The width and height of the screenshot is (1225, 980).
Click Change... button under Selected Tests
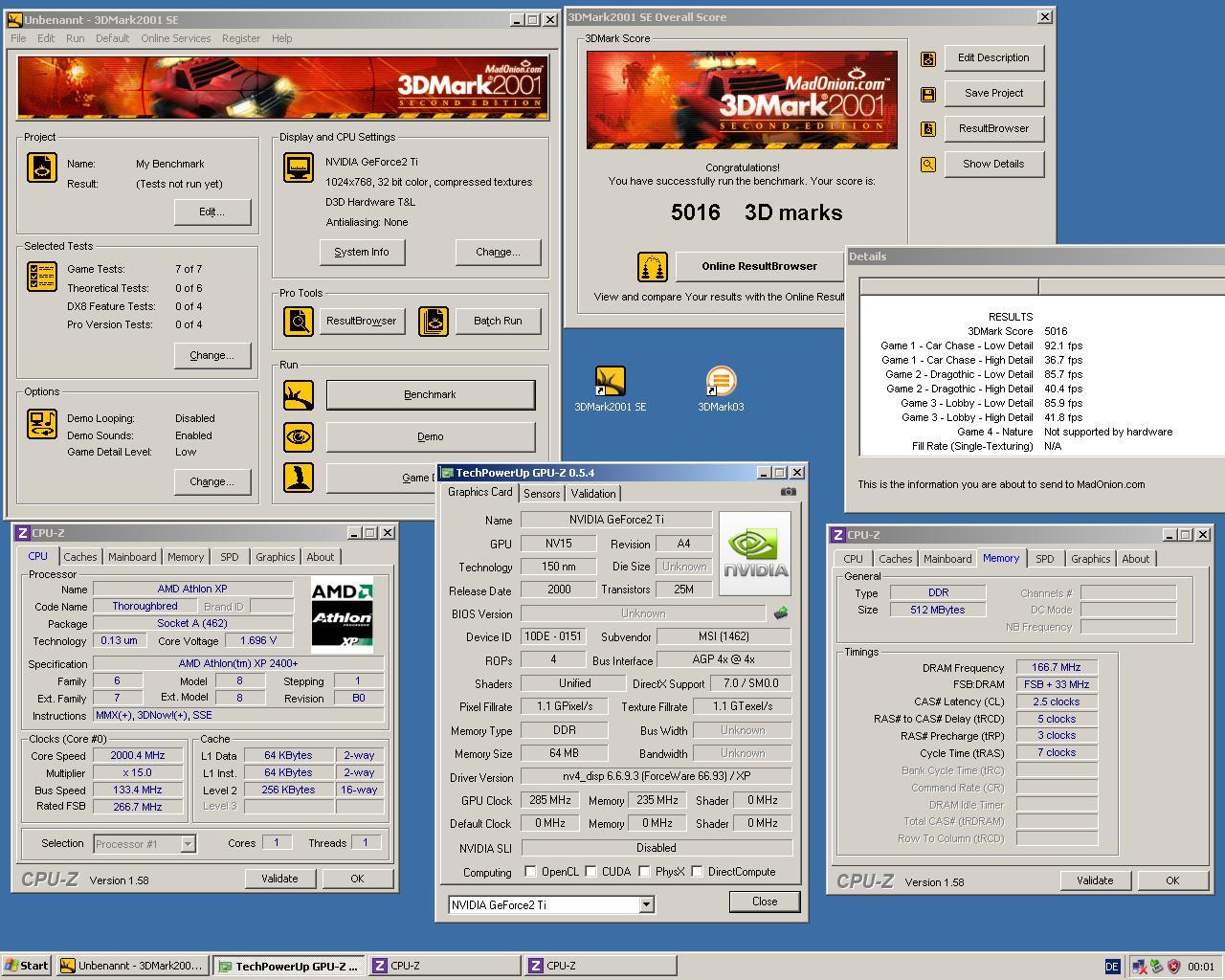click(212, 355)
